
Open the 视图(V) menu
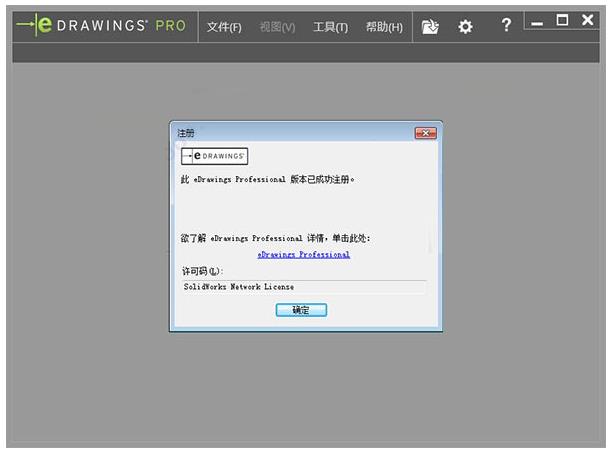(277, 27)
